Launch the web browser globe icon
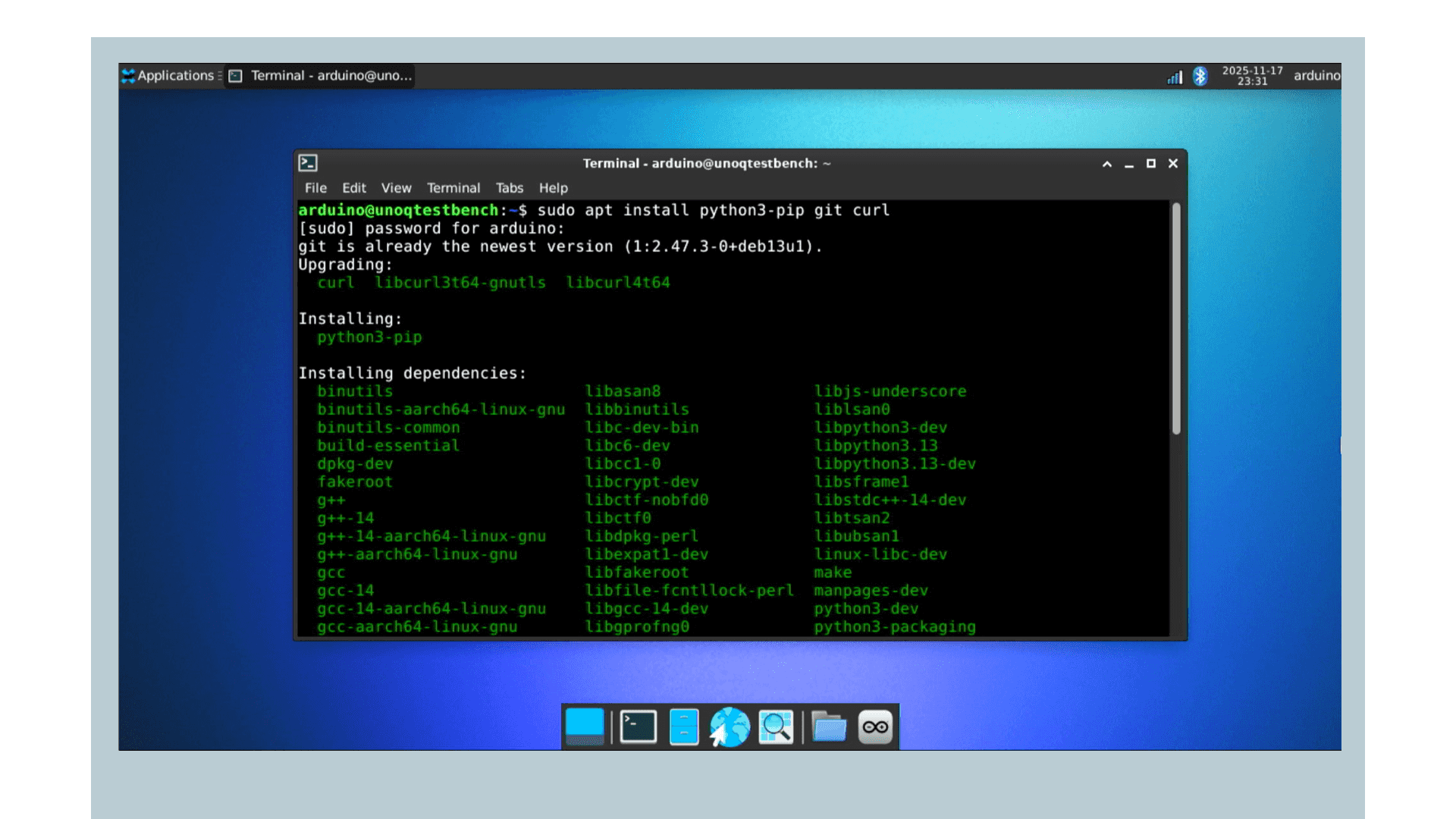This screenshot has width=1456, height=819. [730, 726]
